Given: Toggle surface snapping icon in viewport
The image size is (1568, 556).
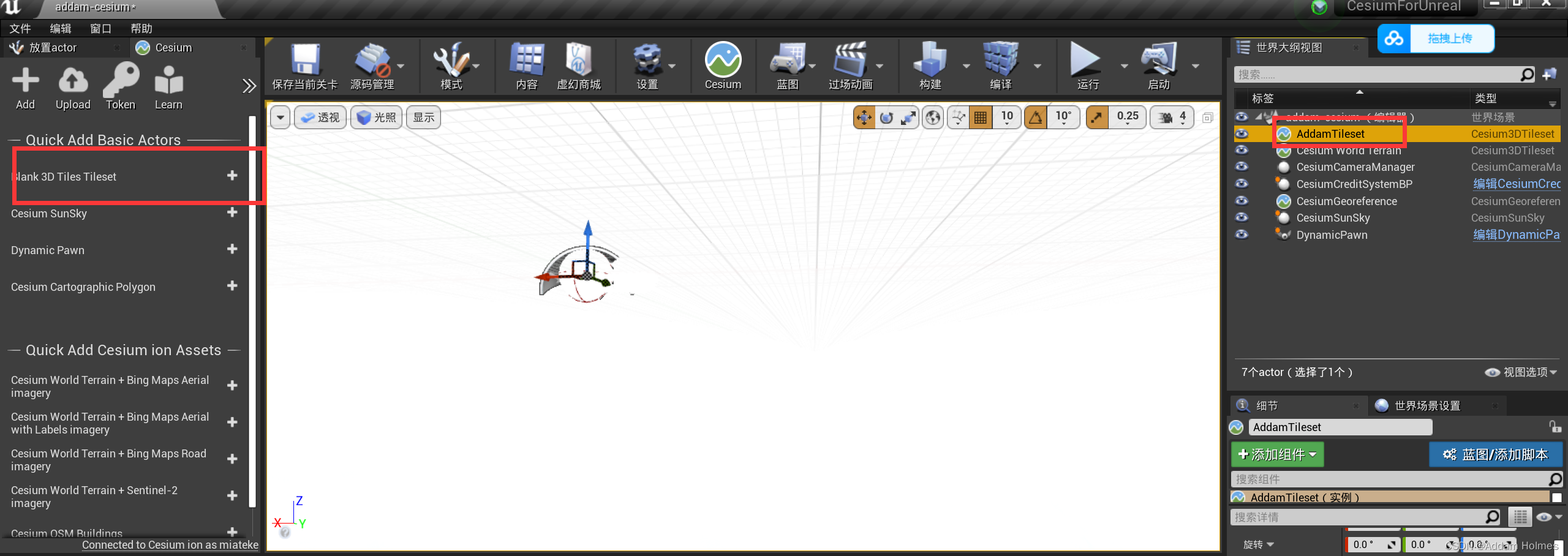Looking at the screenshot, I should coord(959,117).
